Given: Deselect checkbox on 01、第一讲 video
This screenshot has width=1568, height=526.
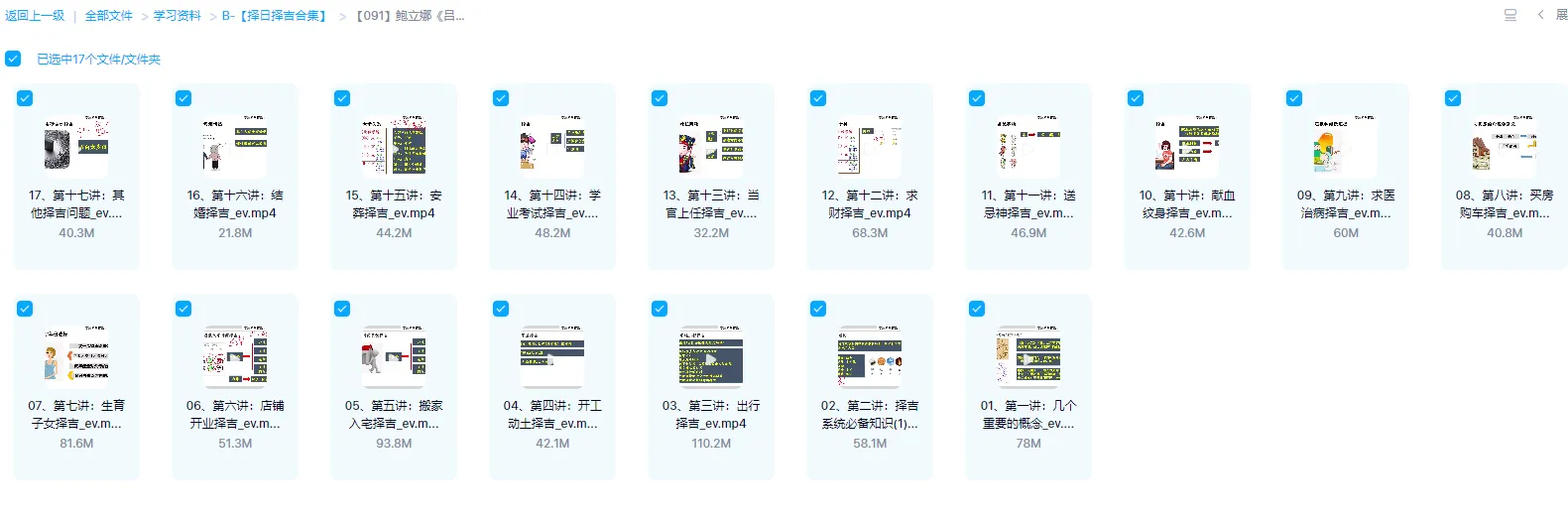Looking at the screenshot, I should (977, 309).
